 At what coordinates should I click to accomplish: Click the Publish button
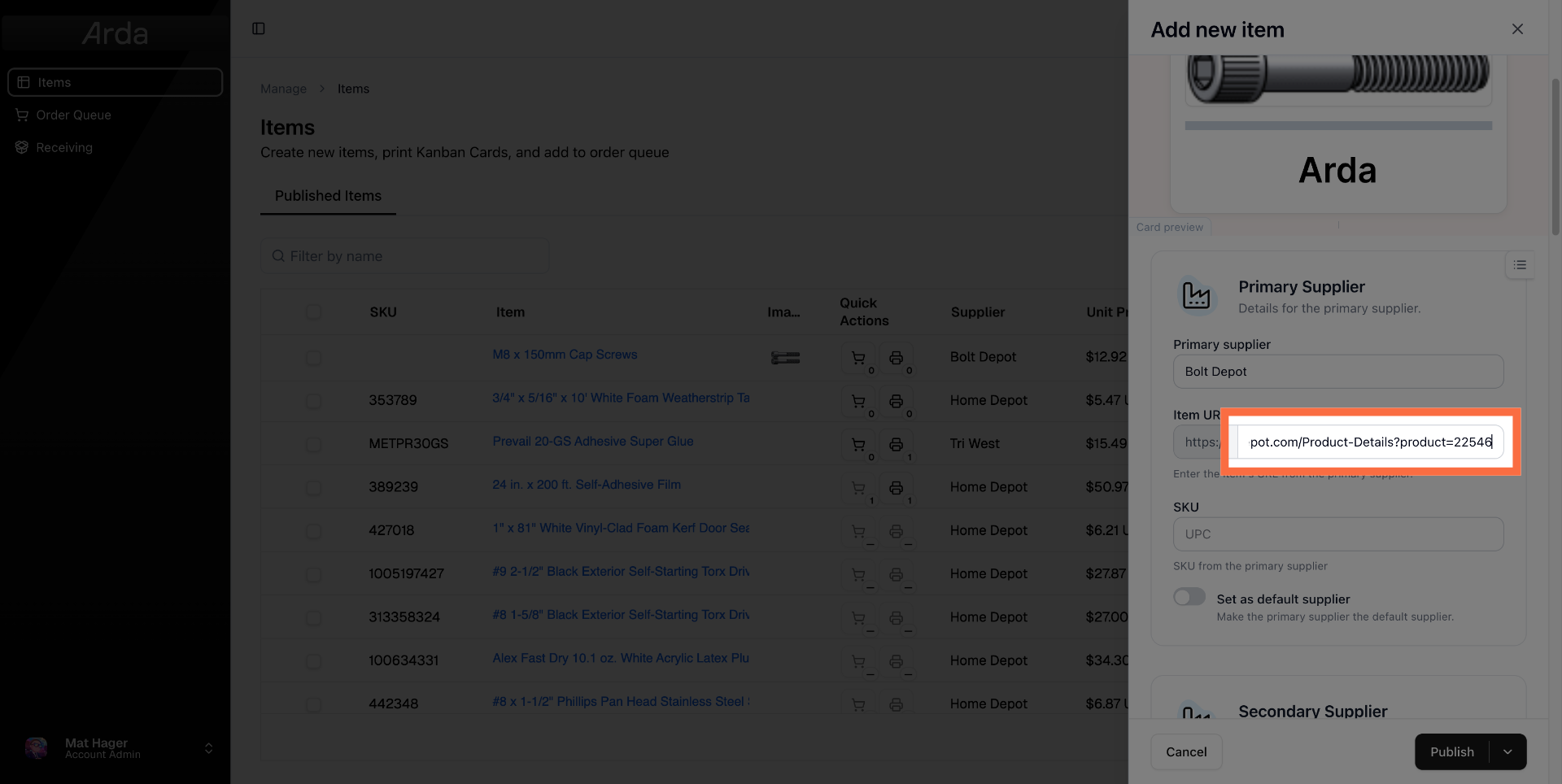point(1452,752)
